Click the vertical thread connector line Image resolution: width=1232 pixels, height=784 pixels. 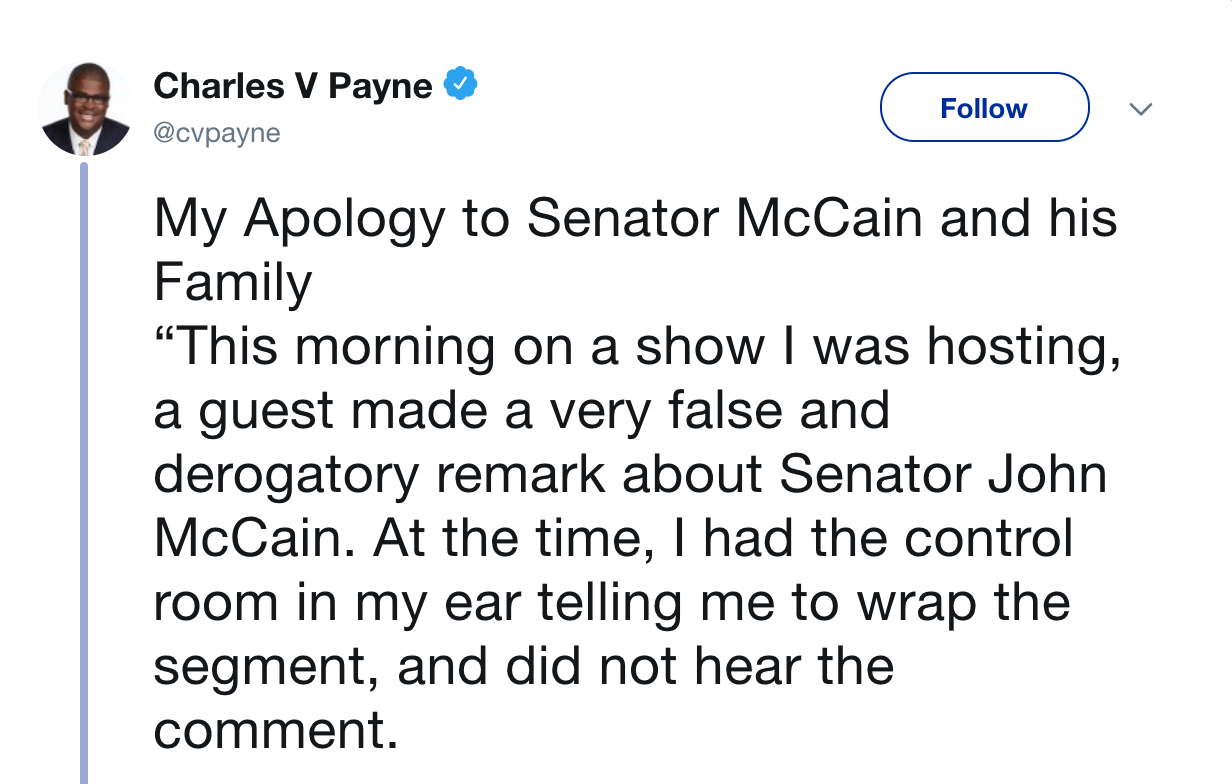[x=84, y=472]
